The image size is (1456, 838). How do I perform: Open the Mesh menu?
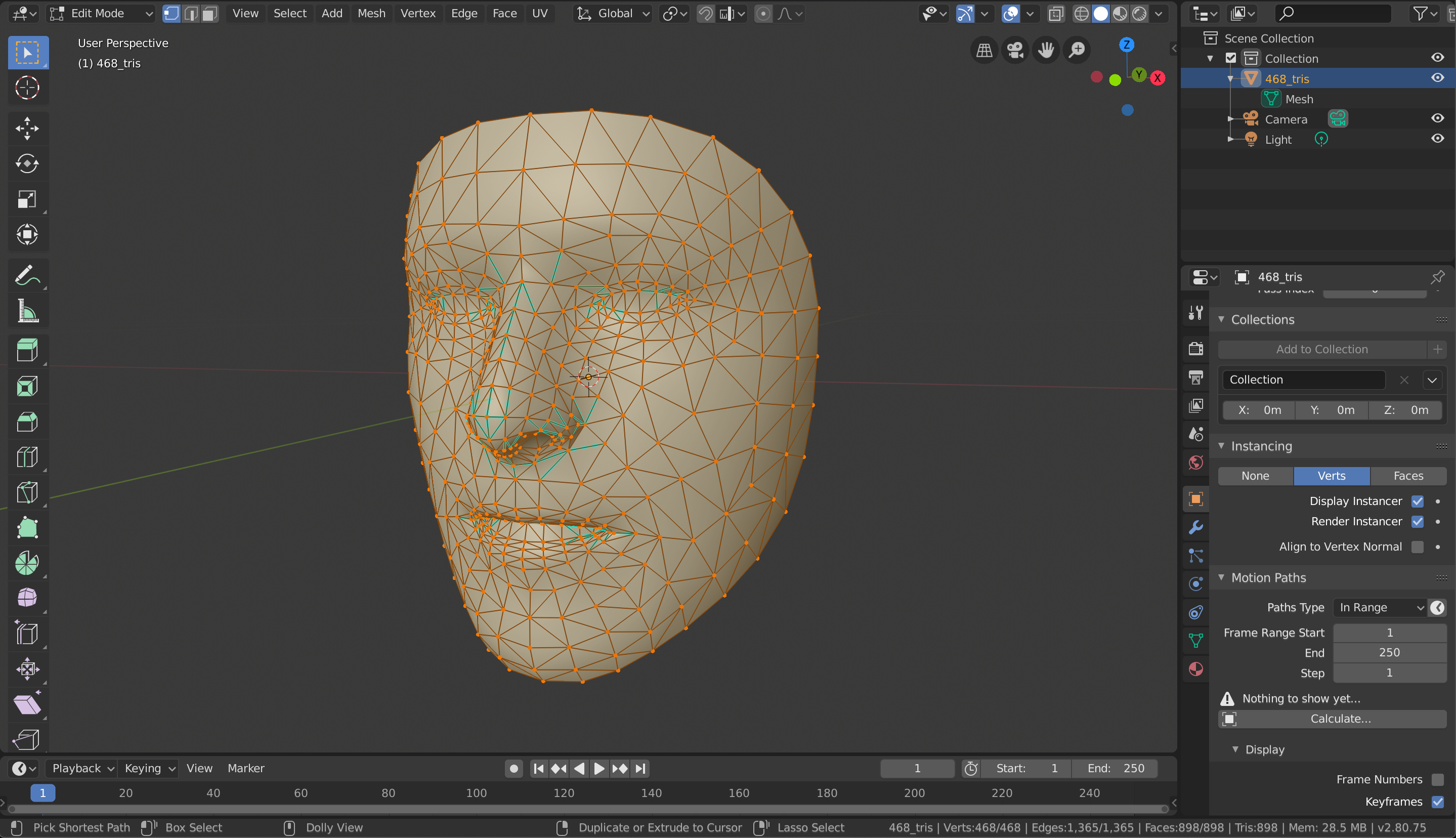click(371, 13)
